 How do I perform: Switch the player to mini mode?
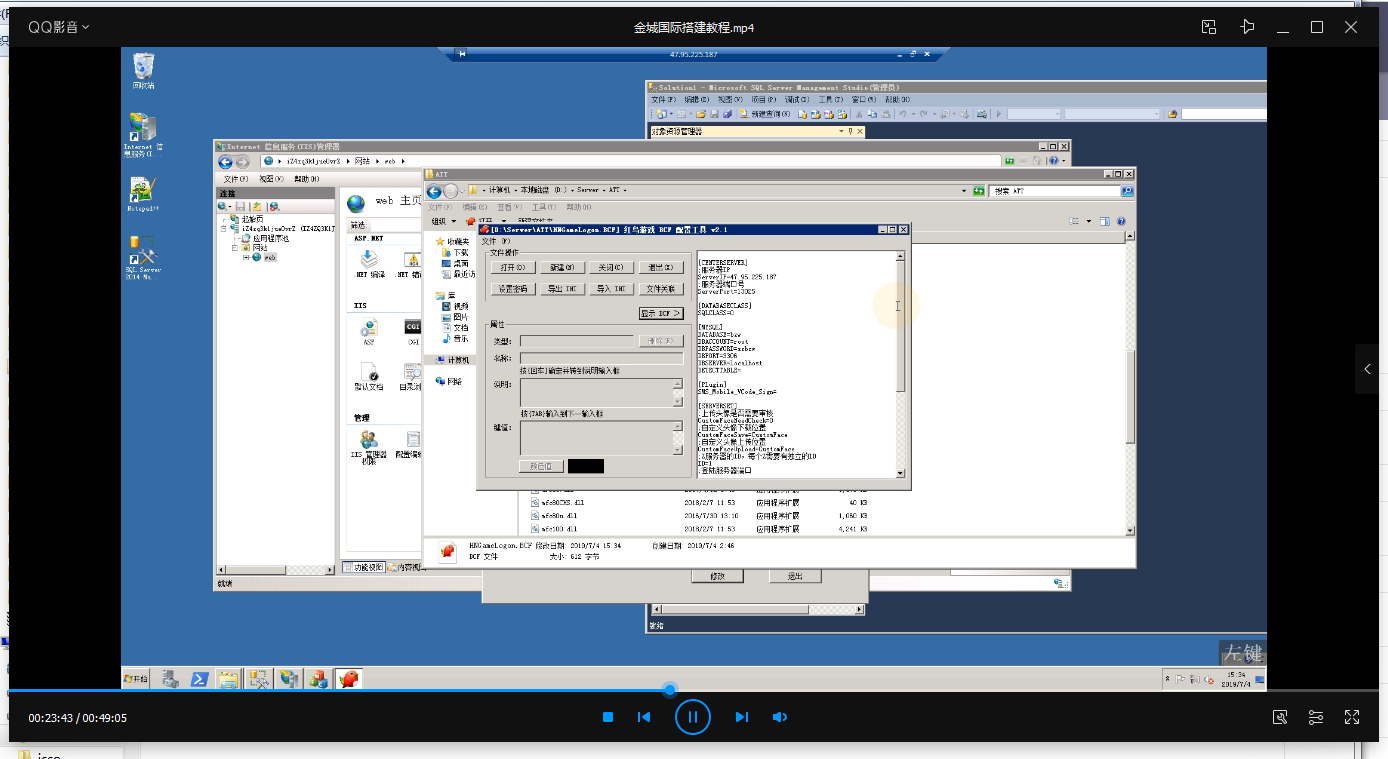click(x=1209, y=27)
